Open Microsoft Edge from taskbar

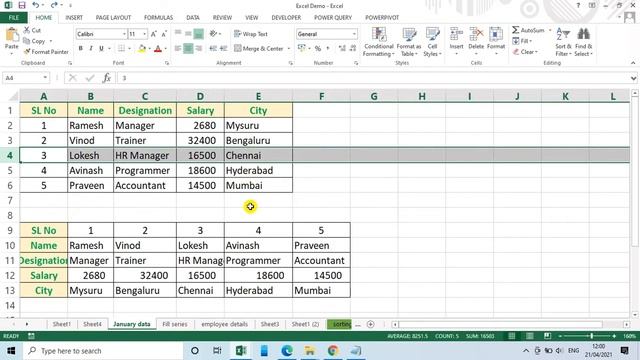(287, 351)
